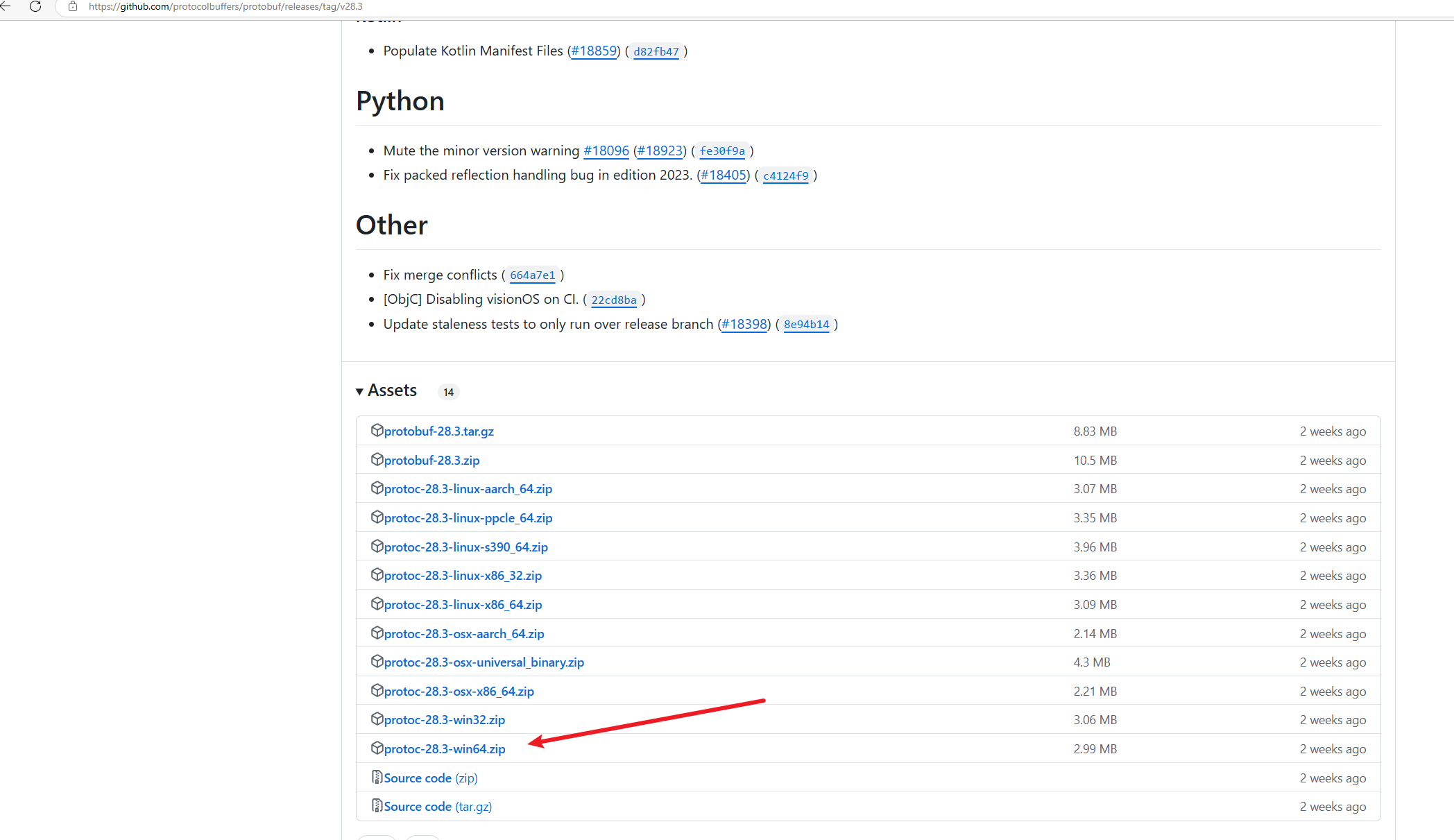Click the zip file icon beside Source code (tar.gz)
This screenshot has height=840, width=1454.
pyautogui.click(x=377, y=805)
